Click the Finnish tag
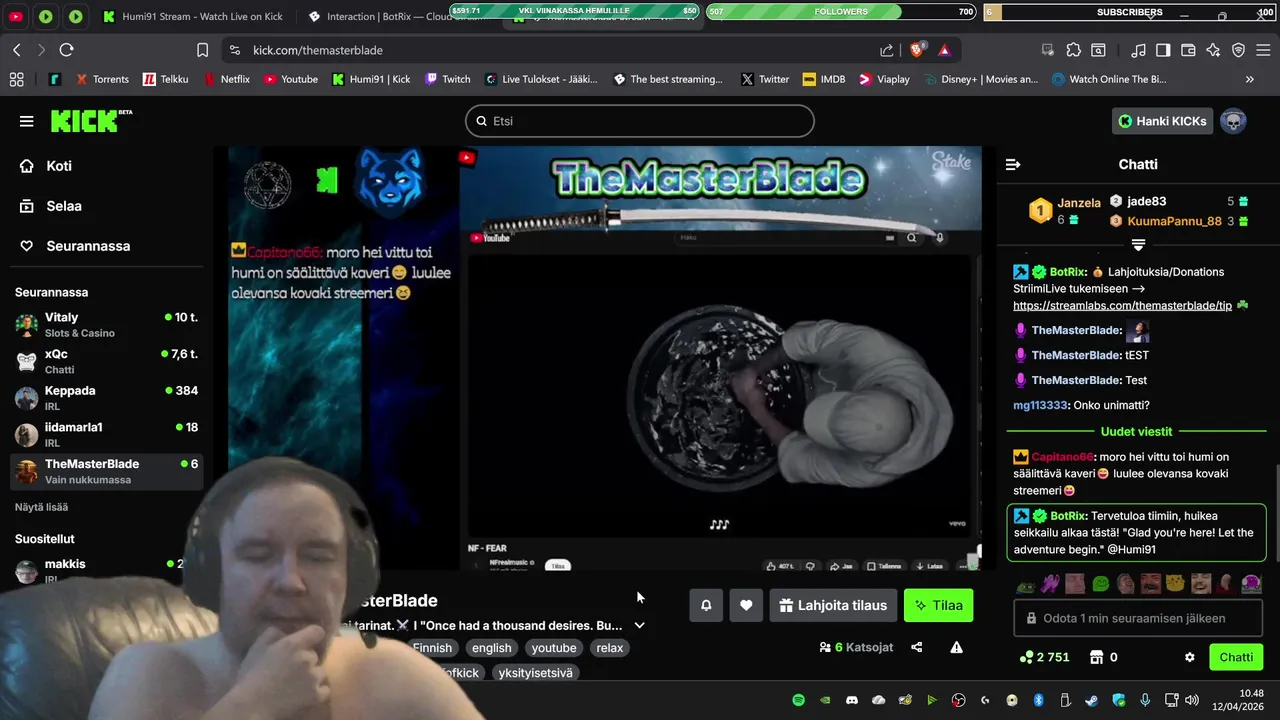1280x720 pixels. click(432, 648)
